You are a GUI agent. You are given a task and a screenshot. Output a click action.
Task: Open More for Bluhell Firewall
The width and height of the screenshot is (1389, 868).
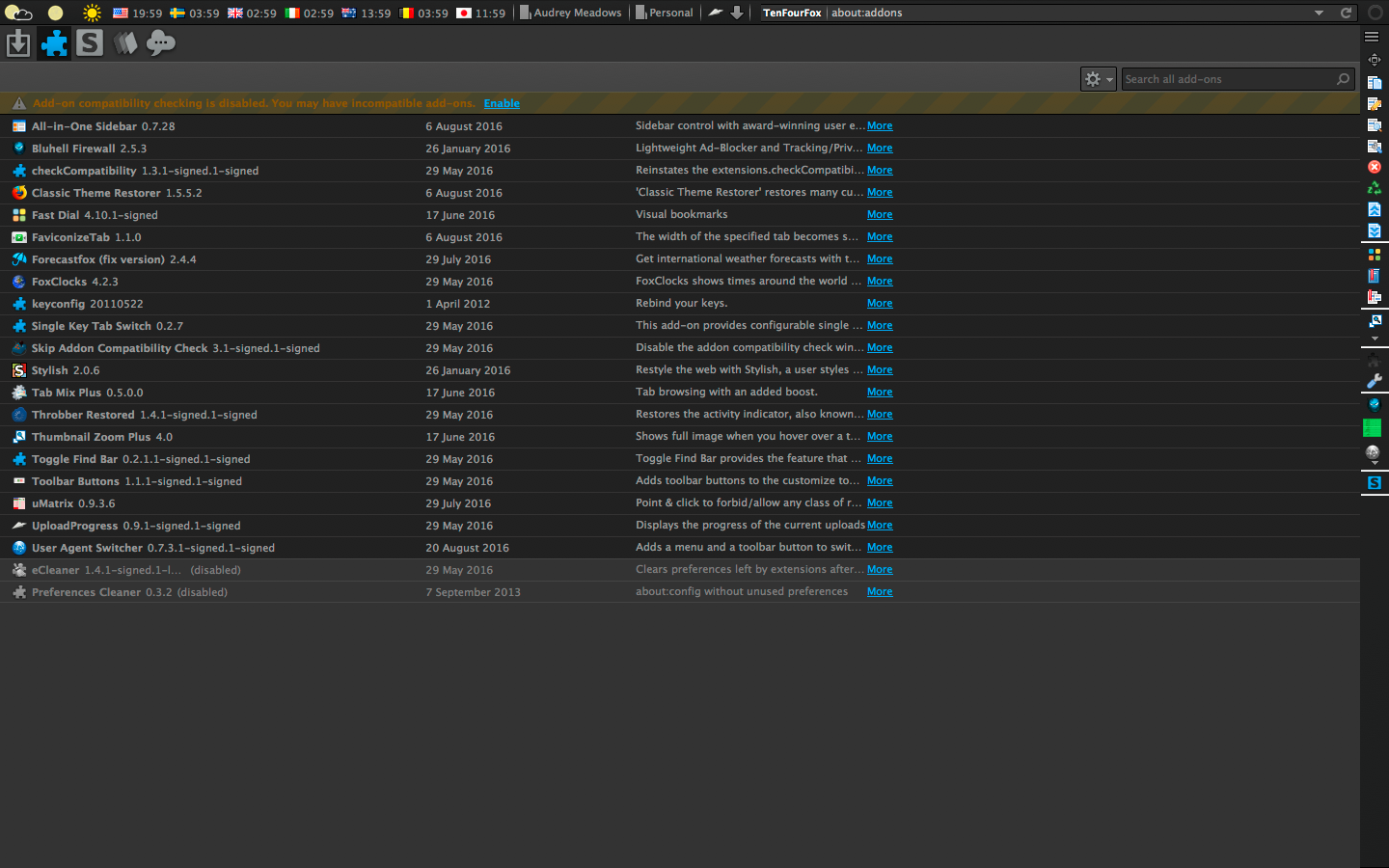pyautogui.click(x=880, y=148)
